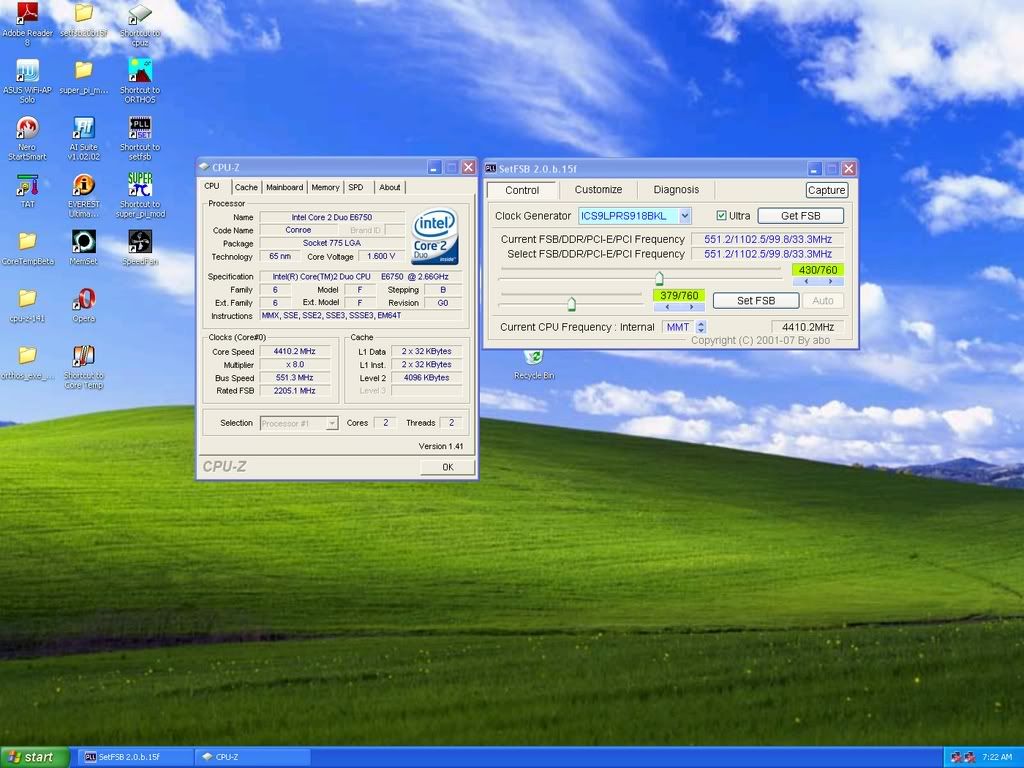Click the SpeedFan desktop icon

(140, 242)
